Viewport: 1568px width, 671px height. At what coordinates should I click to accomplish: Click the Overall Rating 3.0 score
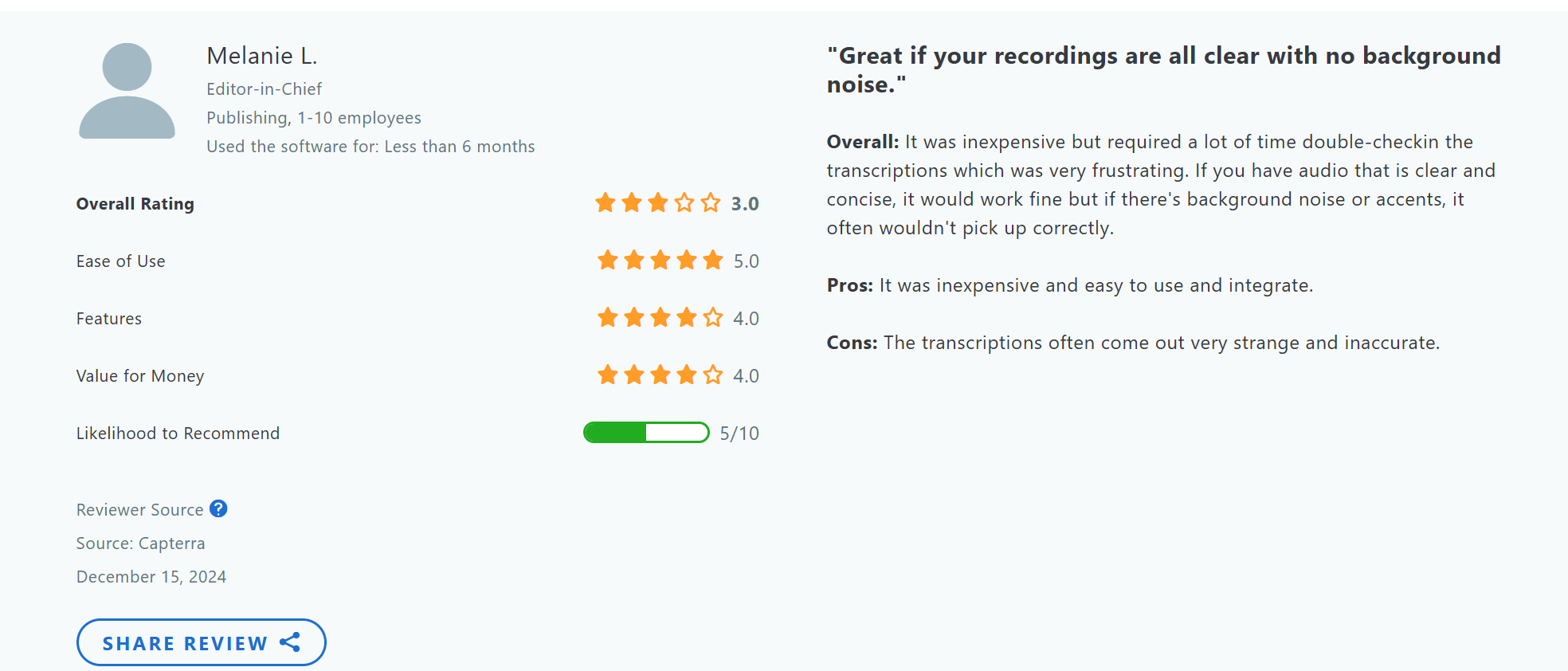click(x=745, y=204)
